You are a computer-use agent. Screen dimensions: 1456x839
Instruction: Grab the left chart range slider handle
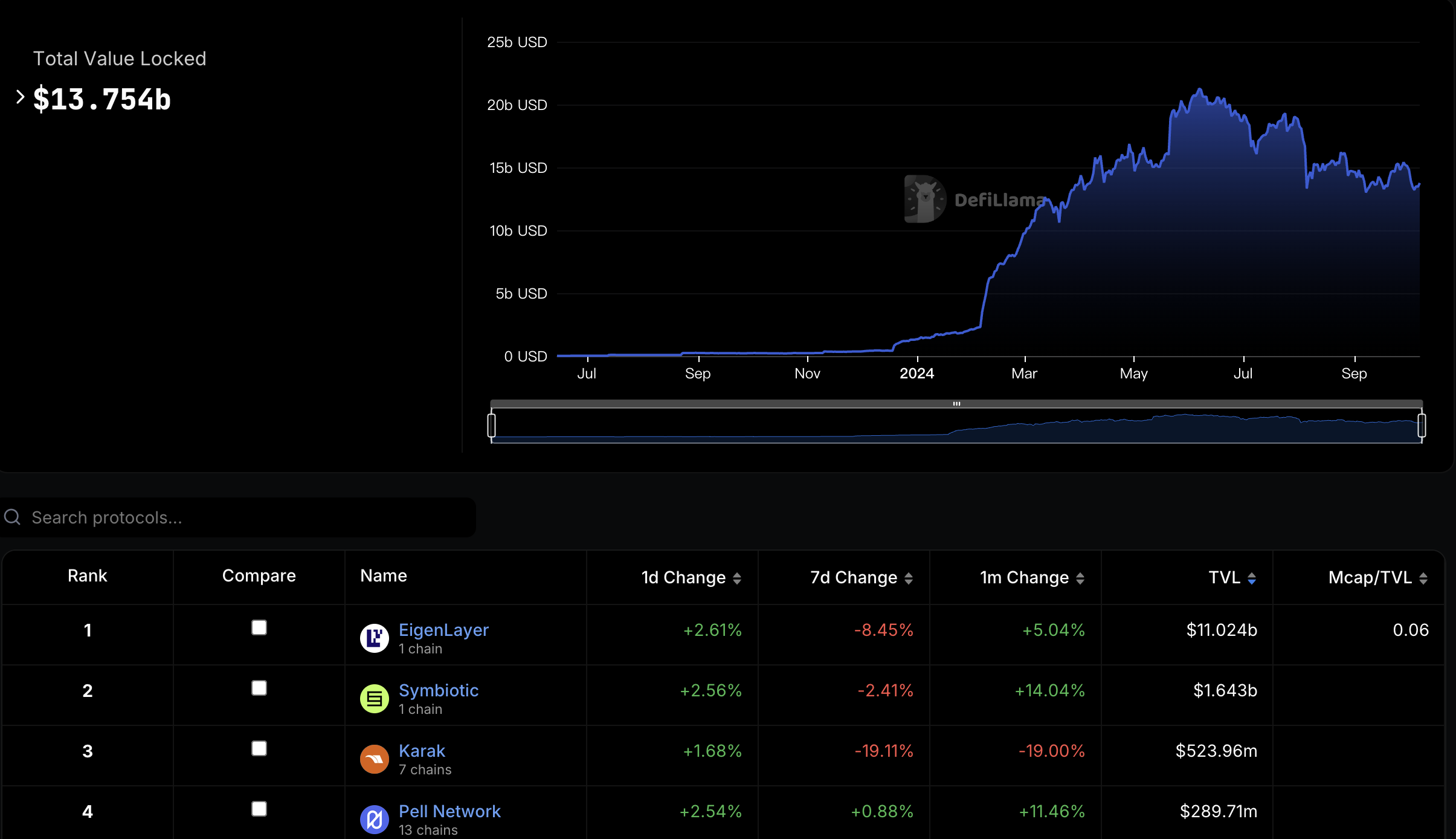492,425
